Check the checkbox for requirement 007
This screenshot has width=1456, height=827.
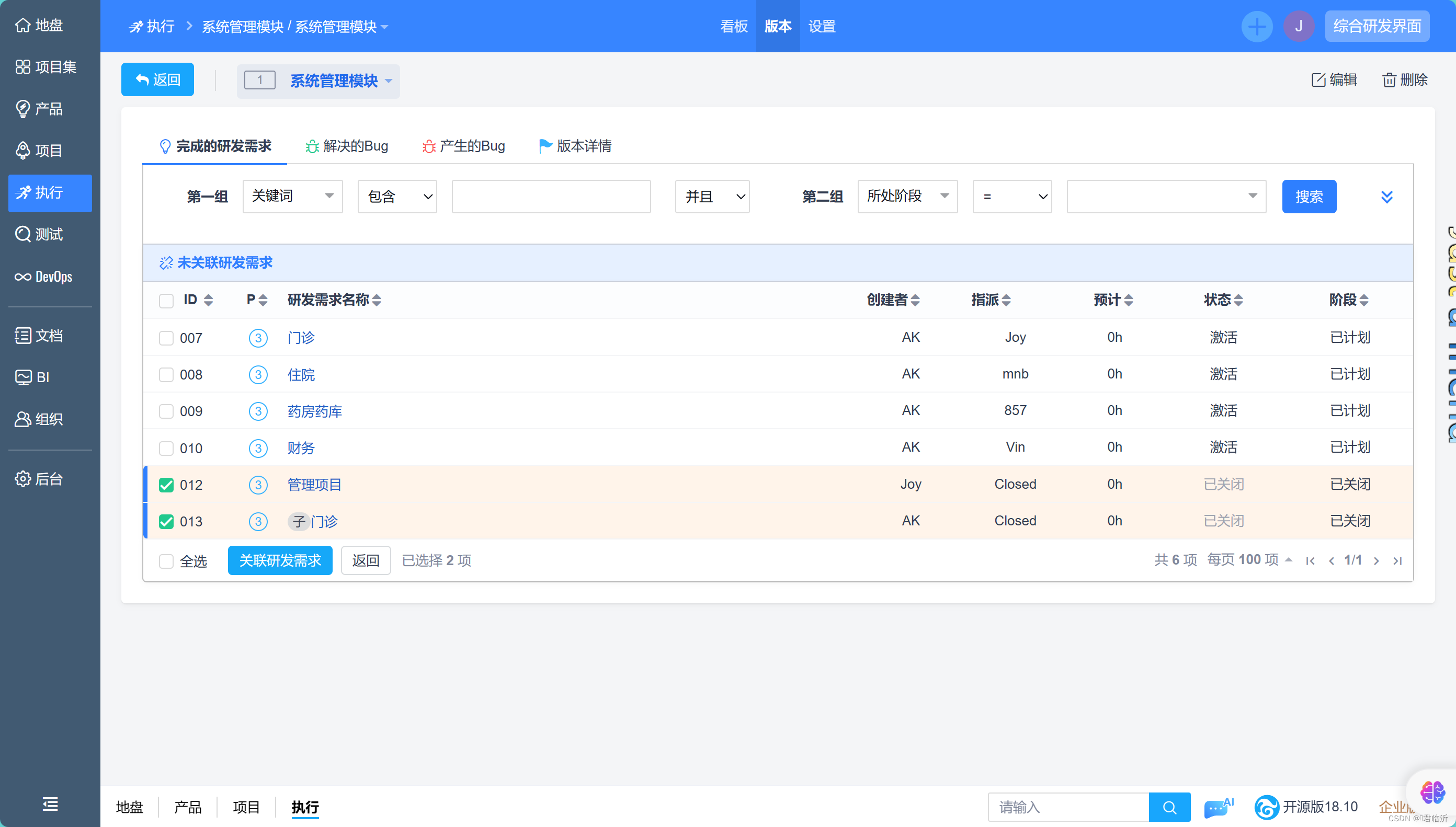click(166, 338)
